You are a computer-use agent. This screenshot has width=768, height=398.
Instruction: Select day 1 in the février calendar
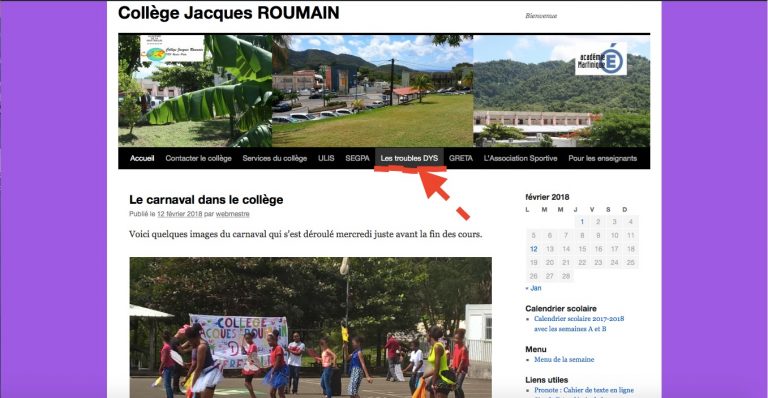(582, 222)
